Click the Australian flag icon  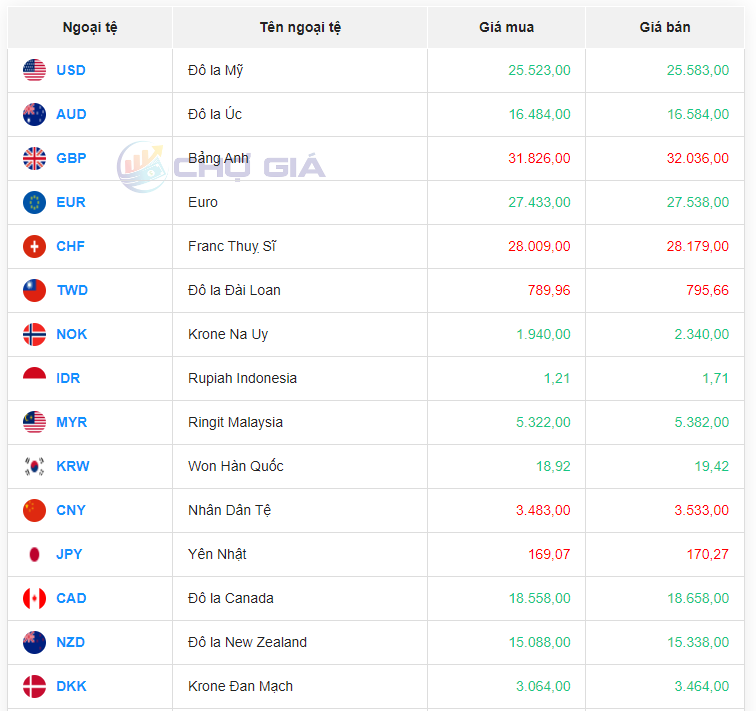(34, 114)
